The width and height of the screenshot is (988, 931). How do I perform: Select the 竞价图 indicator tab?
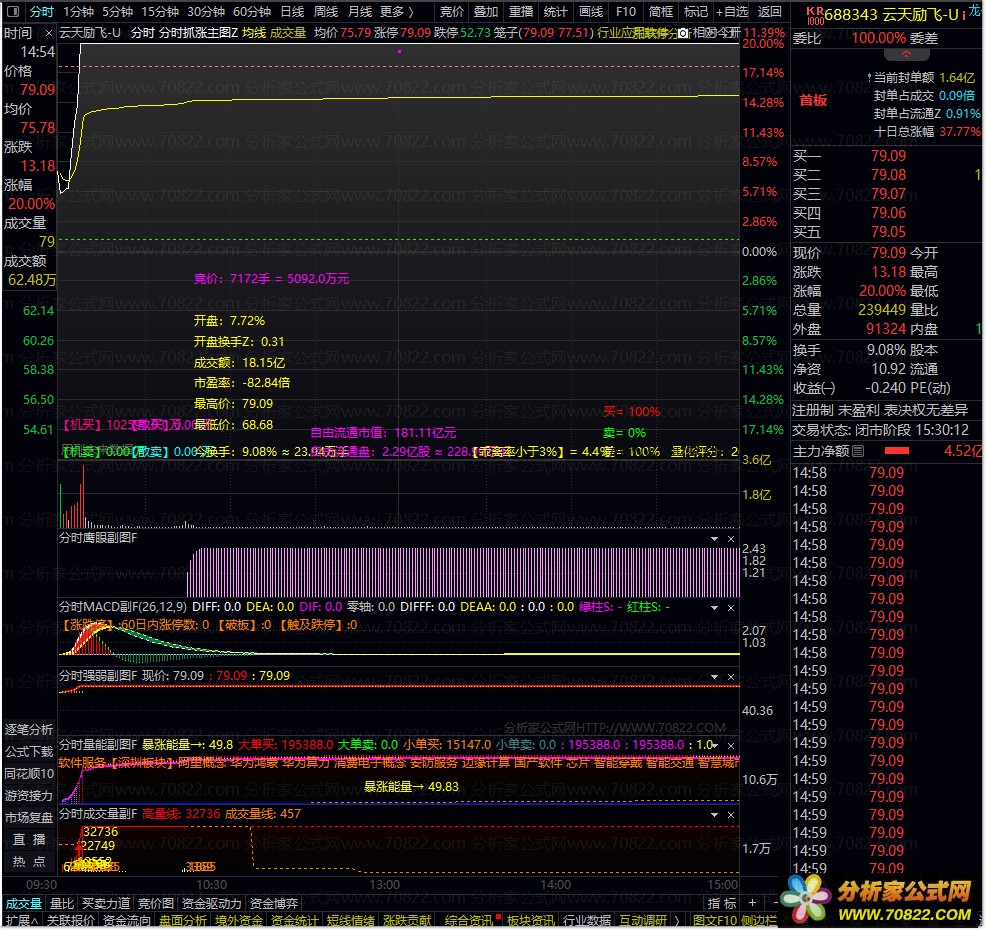point(156,905)
